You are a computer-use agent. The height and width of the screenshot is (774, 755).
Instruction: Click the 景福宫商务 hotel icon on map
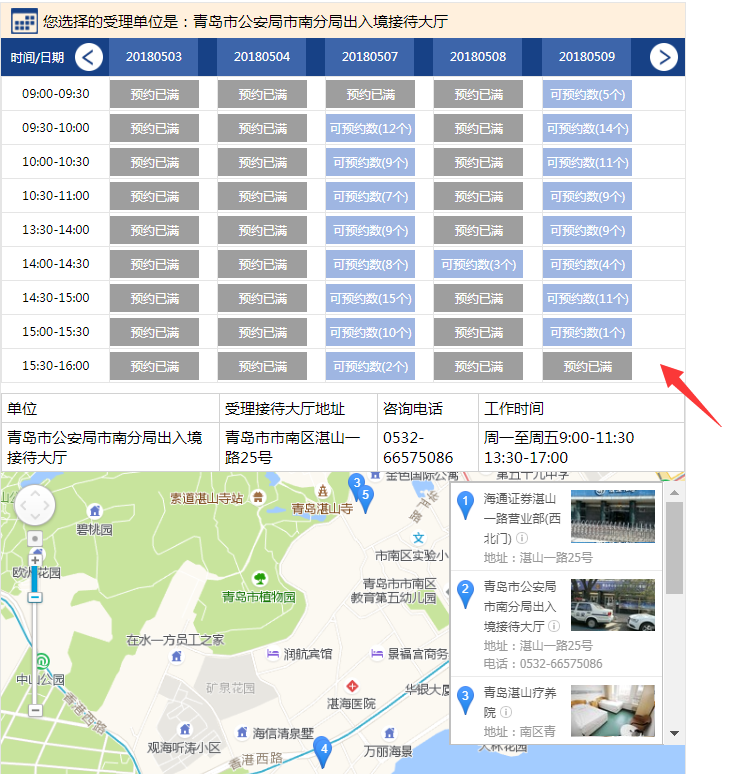pyautogui.click(x=377, y=654)
